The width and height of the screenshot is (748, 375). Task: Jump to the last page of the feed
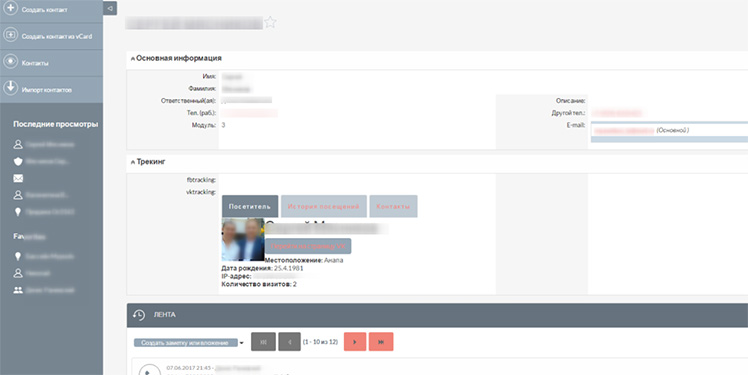(x=381, y=342)
